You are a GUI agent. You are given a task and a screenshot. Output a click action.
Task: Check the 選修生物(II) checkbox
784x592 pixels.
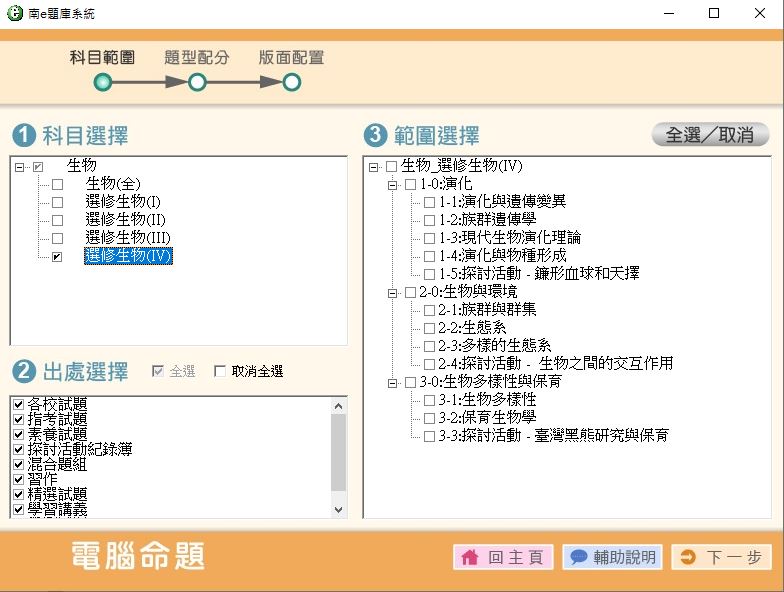click(x=58, y=220)
